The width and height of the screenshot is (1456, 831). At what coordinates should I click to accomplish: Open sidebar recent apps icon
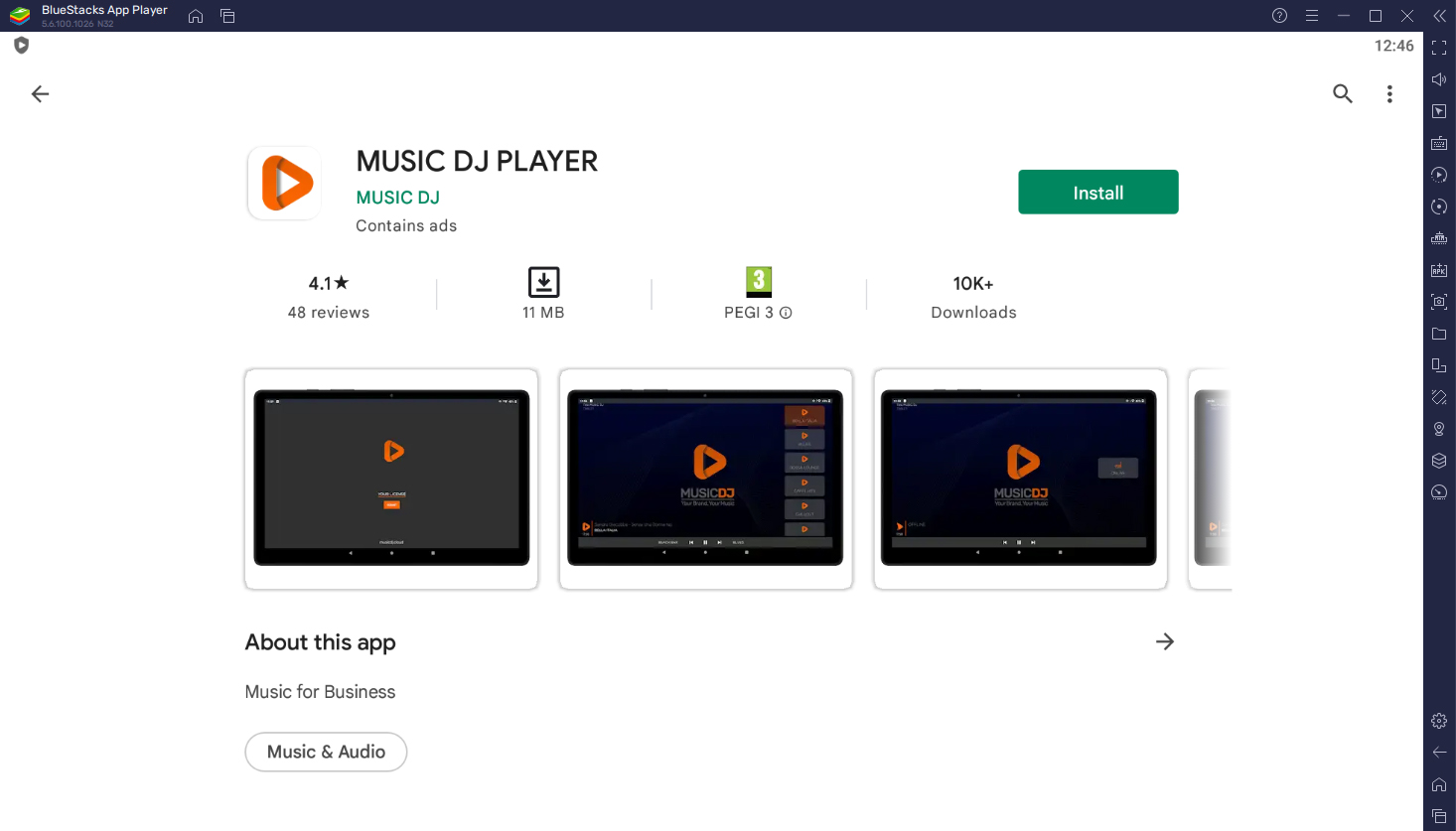click(x=1439, y=816)
